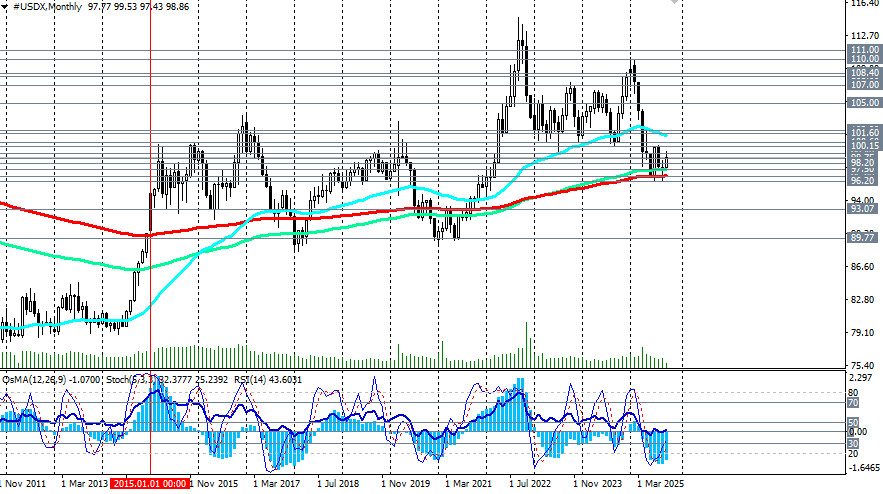This screenshot has height=494, width=883.
Task: Click the 1 Nov 2023 time axis label
Action: 597,484
